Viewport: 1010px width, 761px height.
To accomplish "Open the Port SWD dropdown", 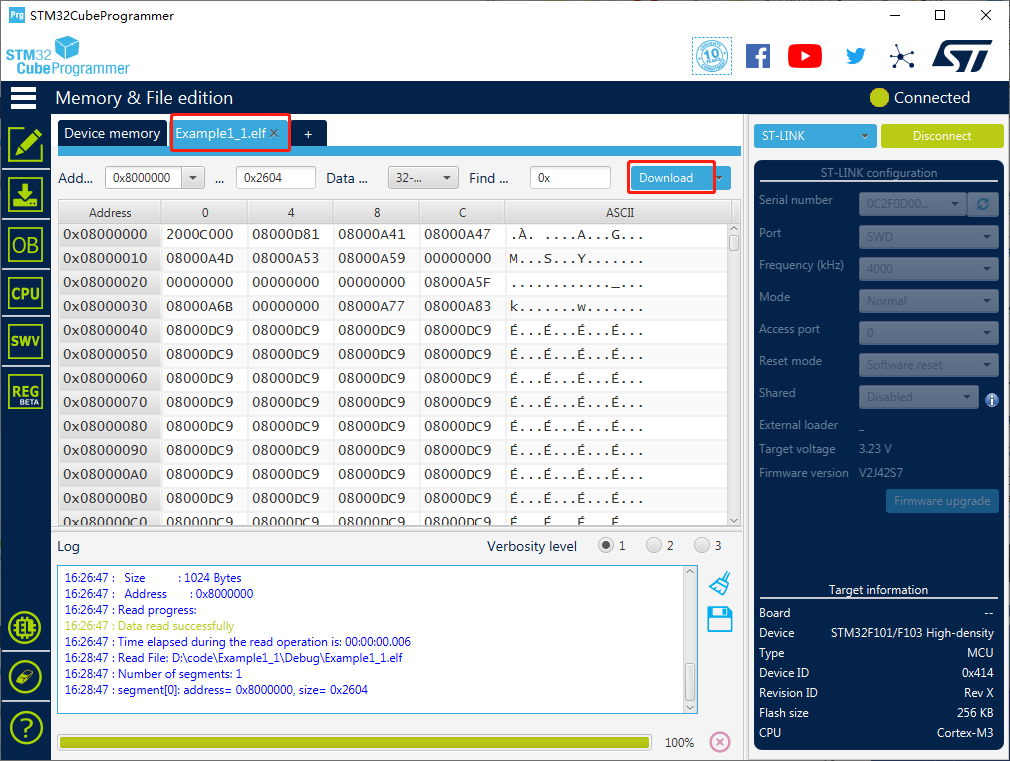I will coord(928,236).
